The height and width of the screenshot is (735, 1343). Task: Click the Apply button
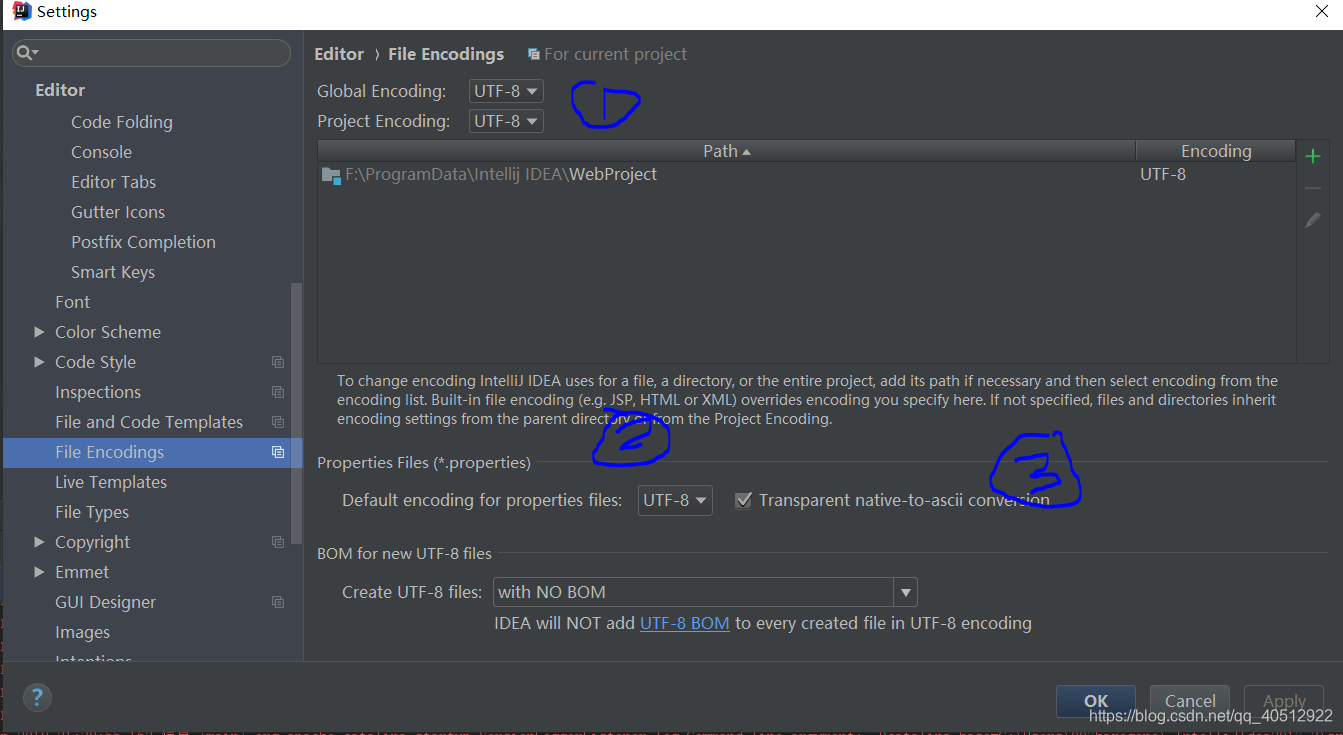1284,700
